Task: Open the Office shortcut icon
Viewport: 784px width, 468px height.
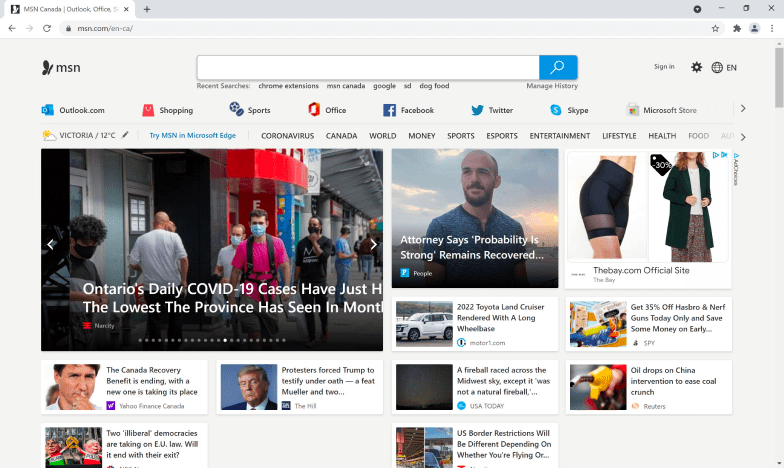Action: pyautogui.click(x=314, y=110)
